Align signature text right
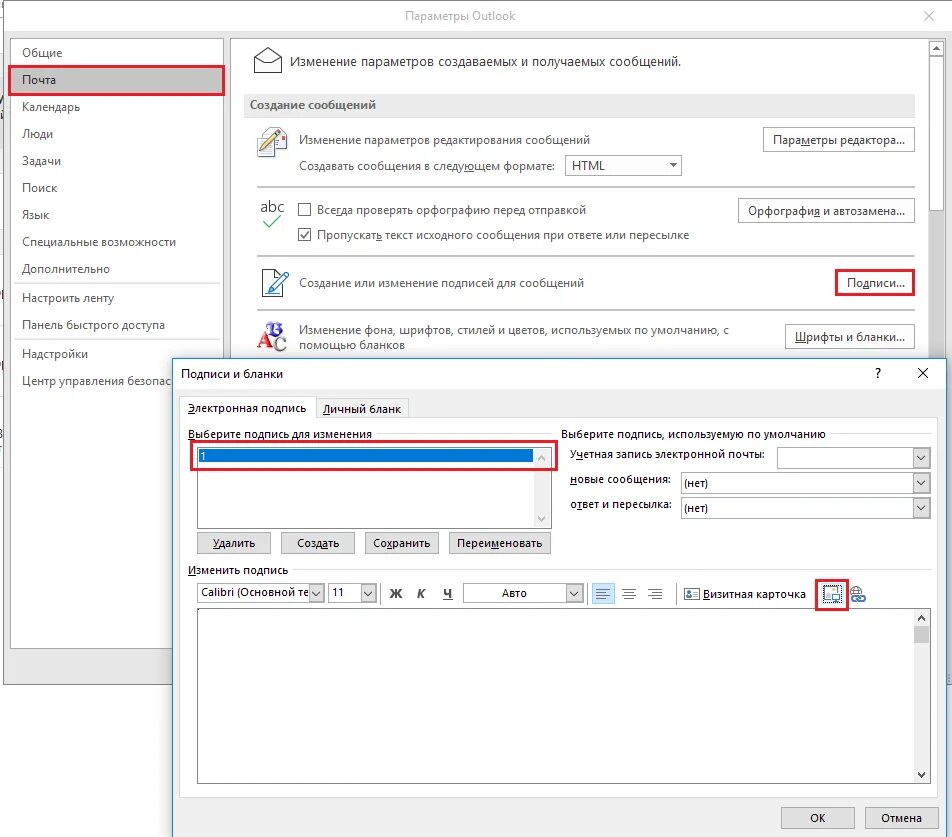 pos(655,594)
